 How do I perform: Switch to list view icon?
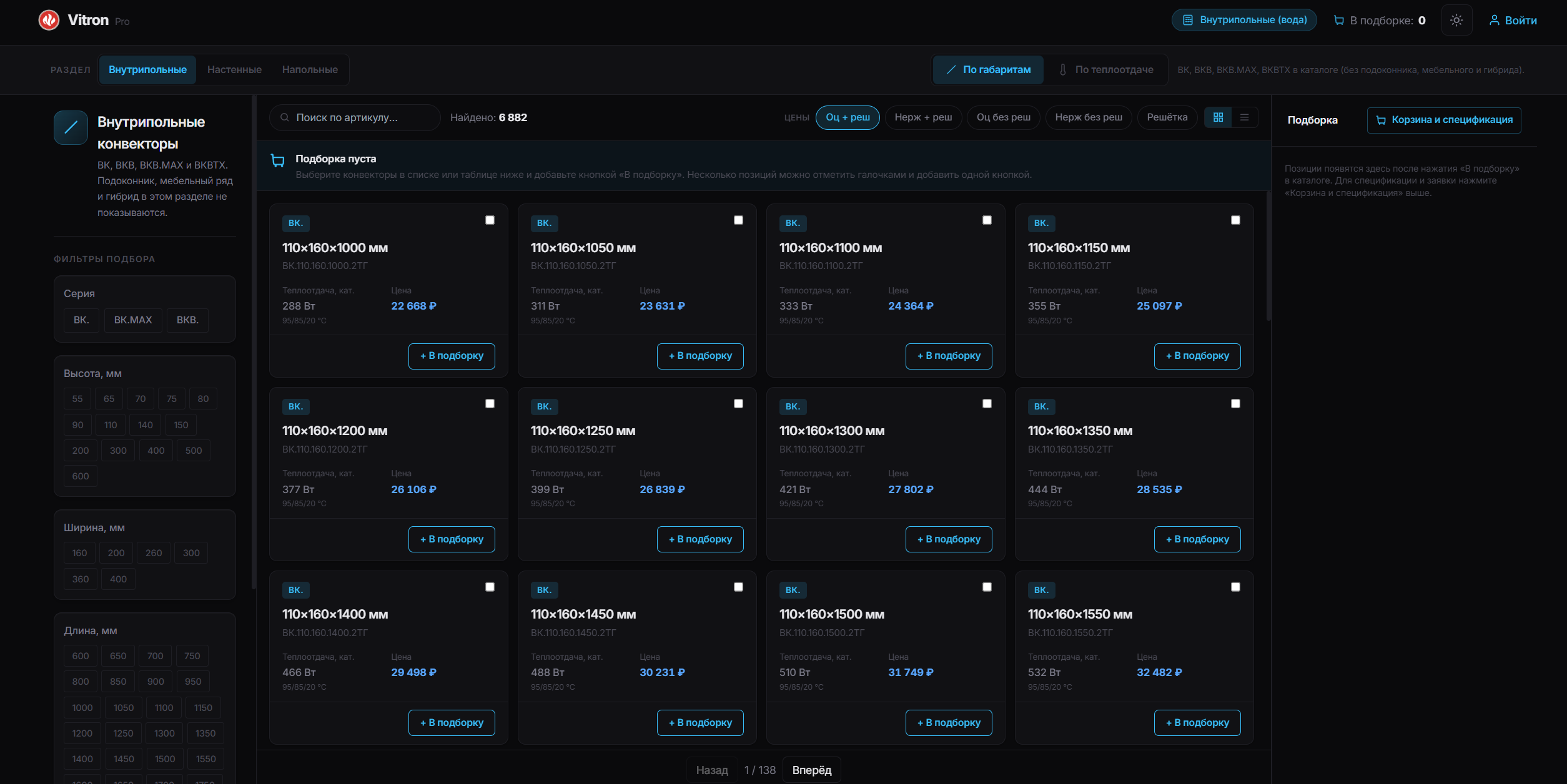click(1244, 117)
